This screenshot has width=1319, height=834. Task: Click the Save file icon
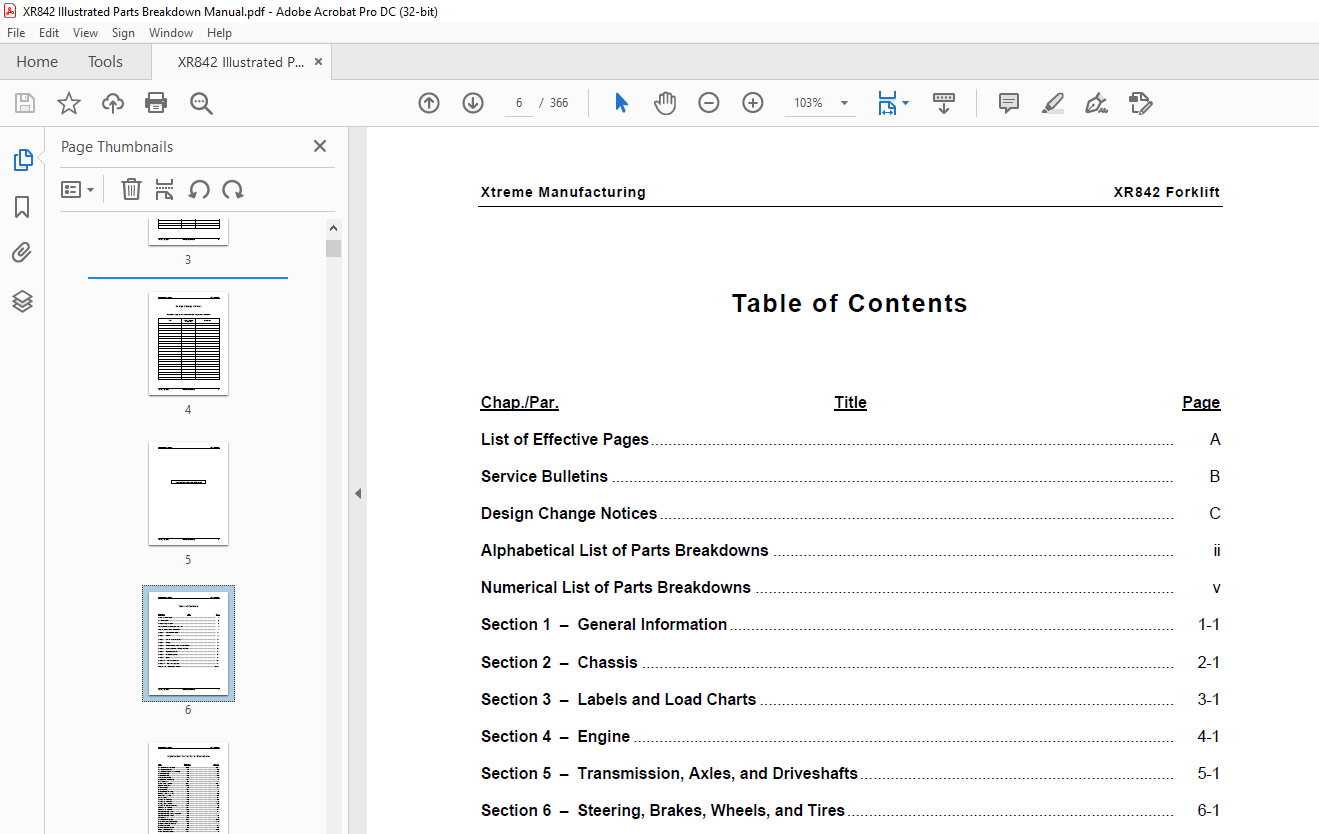25,103
